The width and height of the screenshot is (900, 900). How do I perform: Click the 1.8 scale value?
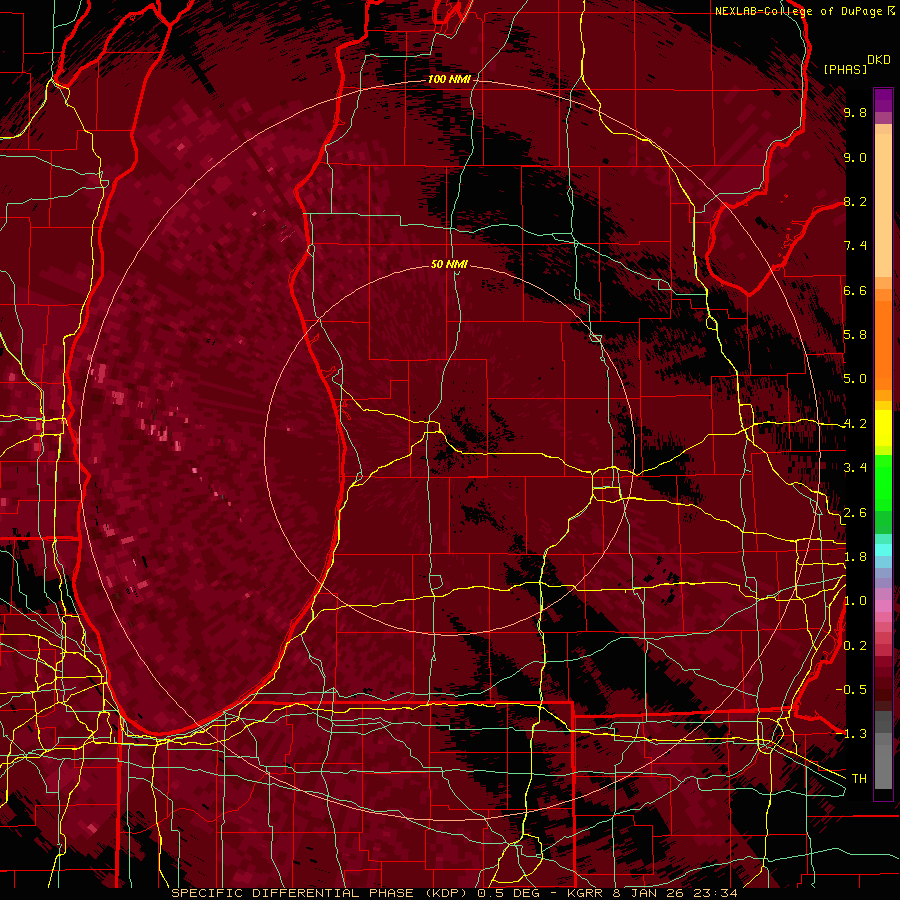855,557
